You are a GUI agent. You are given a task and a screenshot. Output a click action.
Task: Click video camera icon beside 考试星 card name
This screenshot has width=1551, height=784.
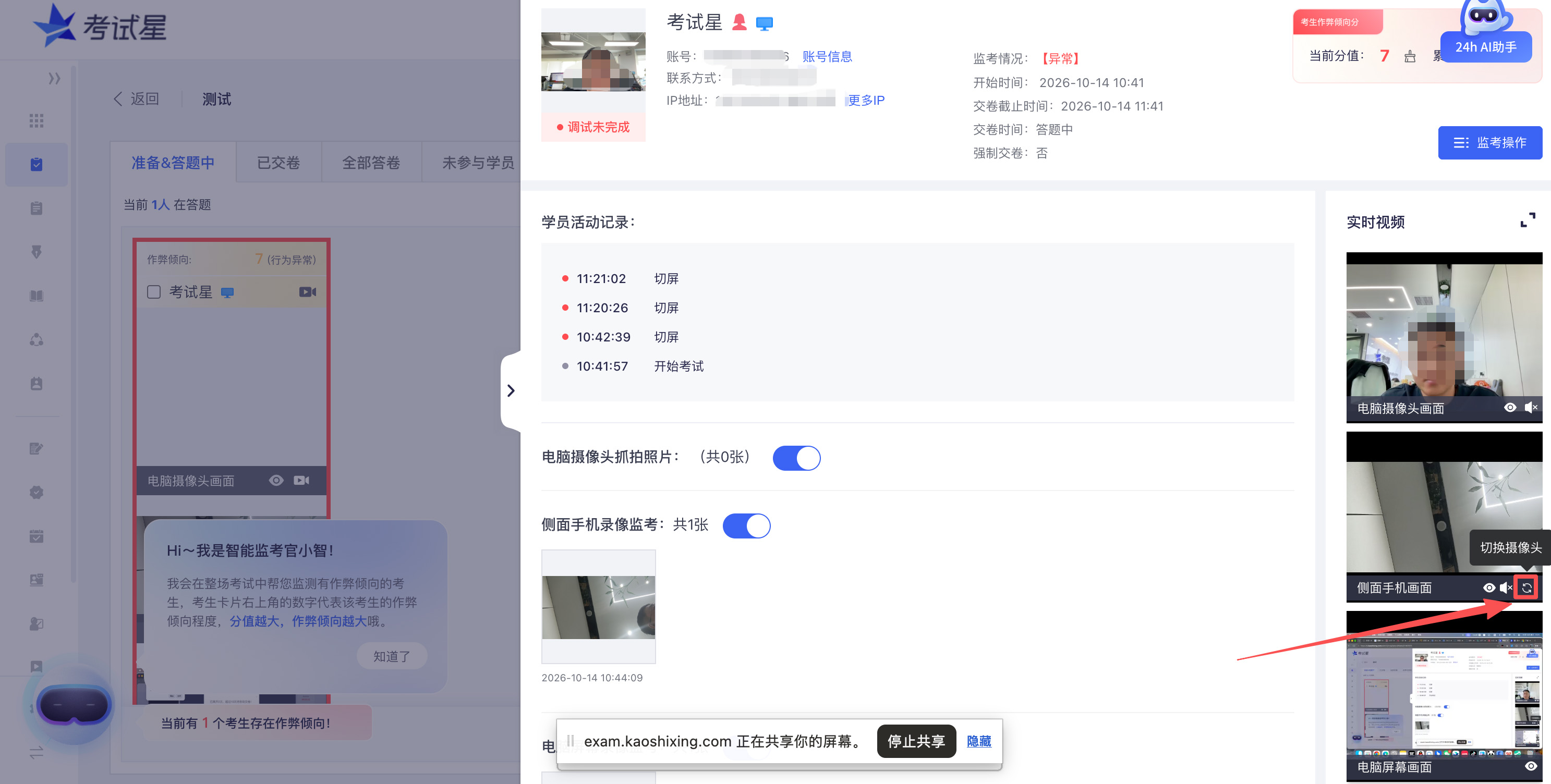click(308, 292)
